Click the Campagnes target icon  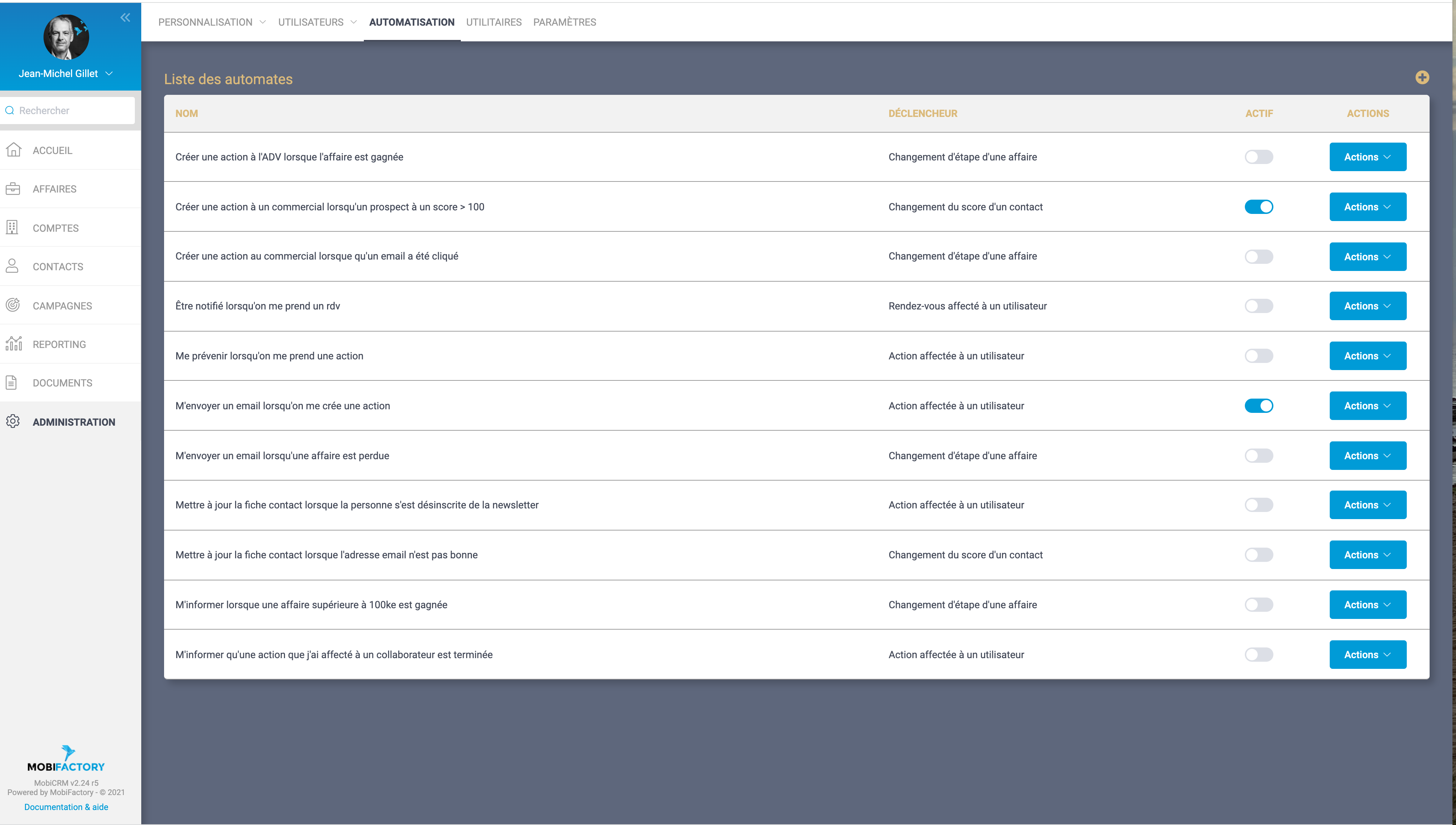pyautogui.click(x=13, y=306)
